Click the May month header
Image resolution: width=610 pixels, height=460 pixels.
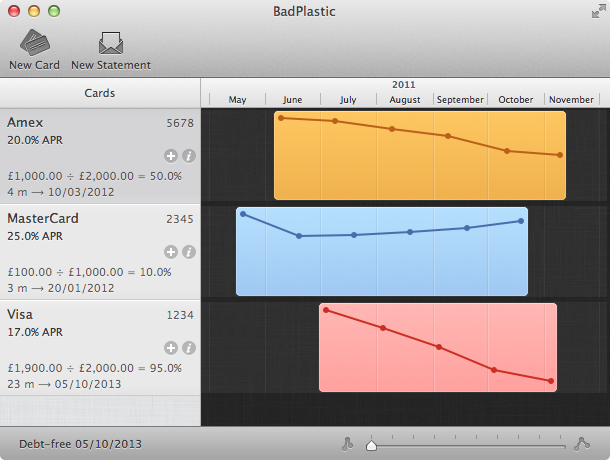point(237,100)
